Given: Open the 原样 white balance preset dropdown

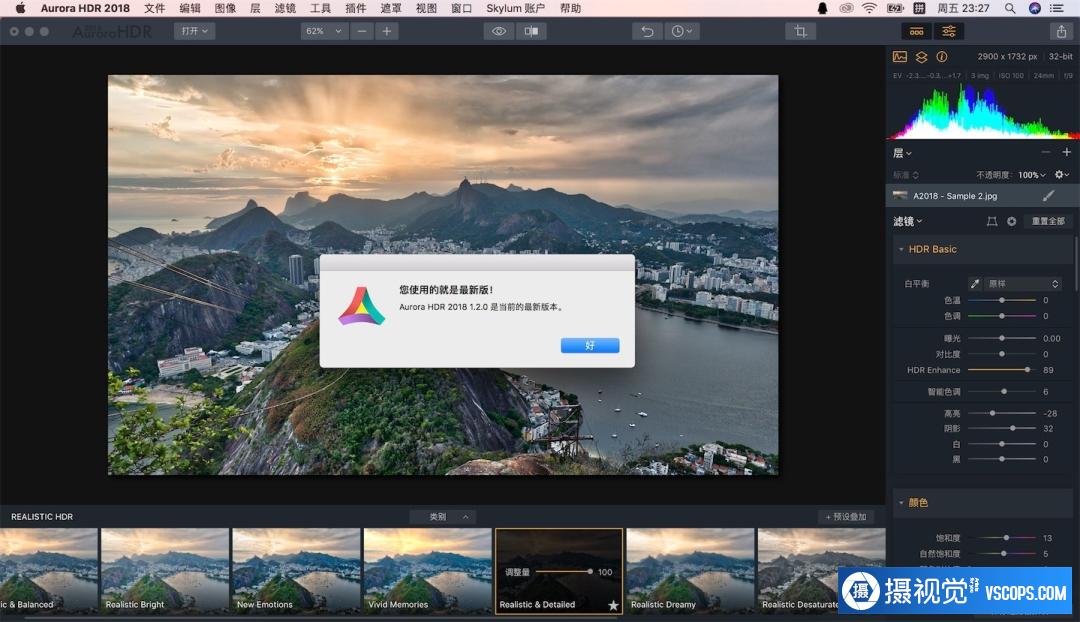Looking at the screenshot, I should point(1023,284).
